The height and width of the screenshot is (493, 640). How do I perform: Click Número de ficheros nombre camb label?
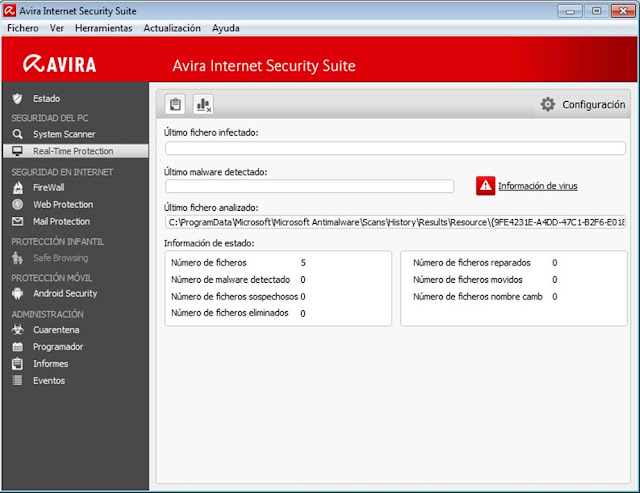pos(478,297)
